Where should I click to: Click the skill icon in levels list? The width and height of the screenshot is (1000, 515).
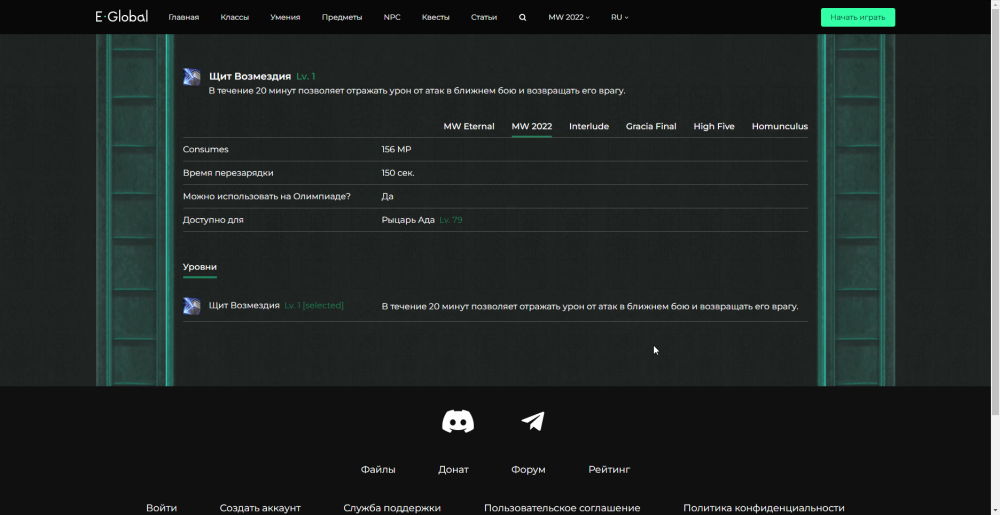(192, 306)
